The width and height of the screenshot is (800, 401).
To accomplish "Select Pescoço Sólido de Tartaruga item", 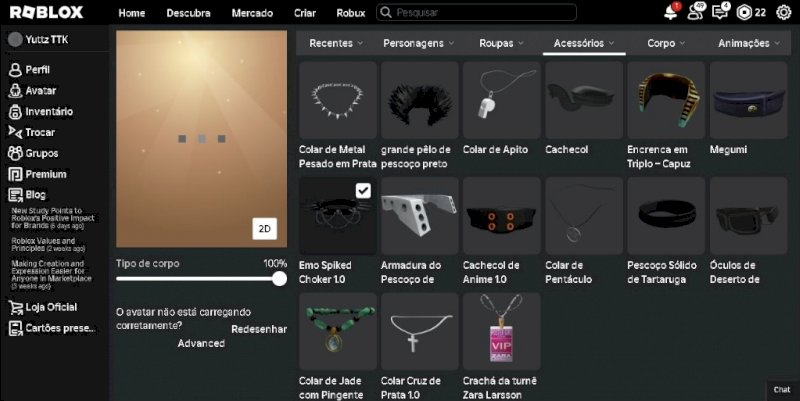I will 666,216.
